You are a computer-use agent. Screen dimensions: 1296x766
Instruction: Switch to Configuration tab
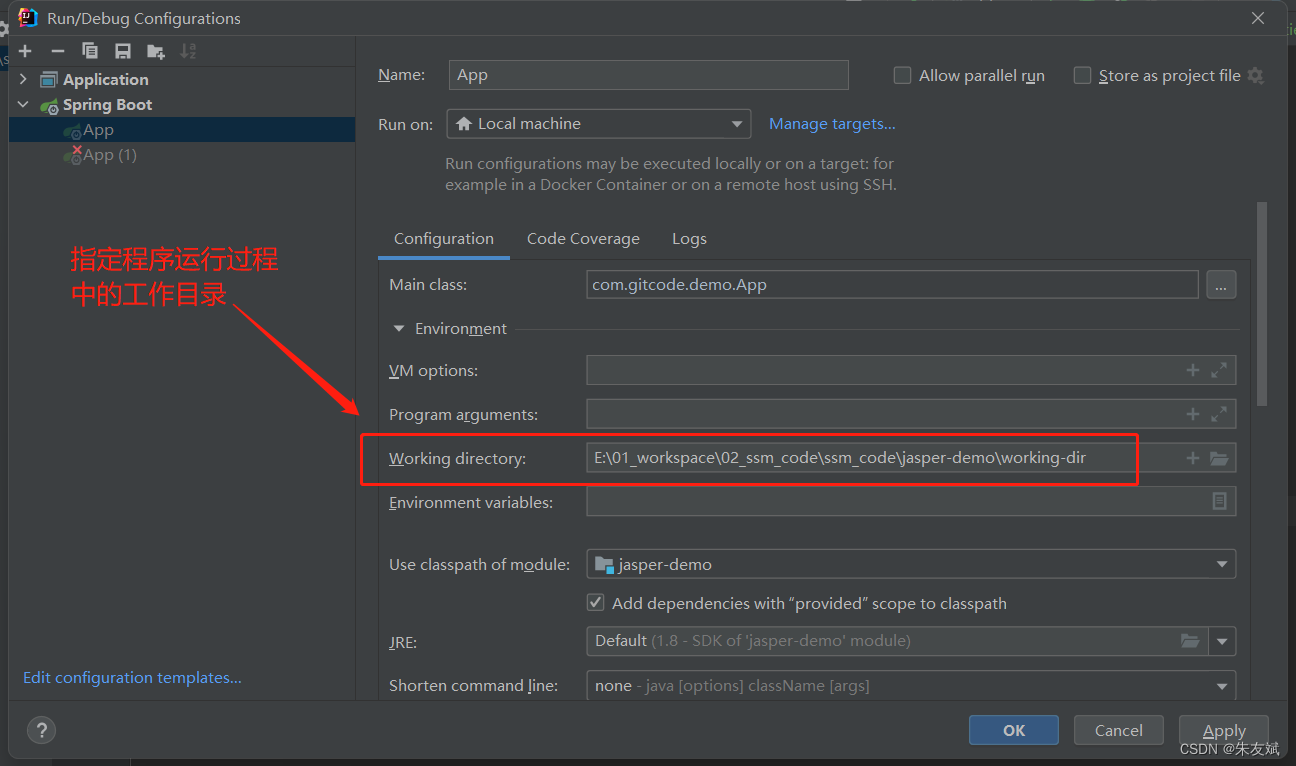point(444,239)
